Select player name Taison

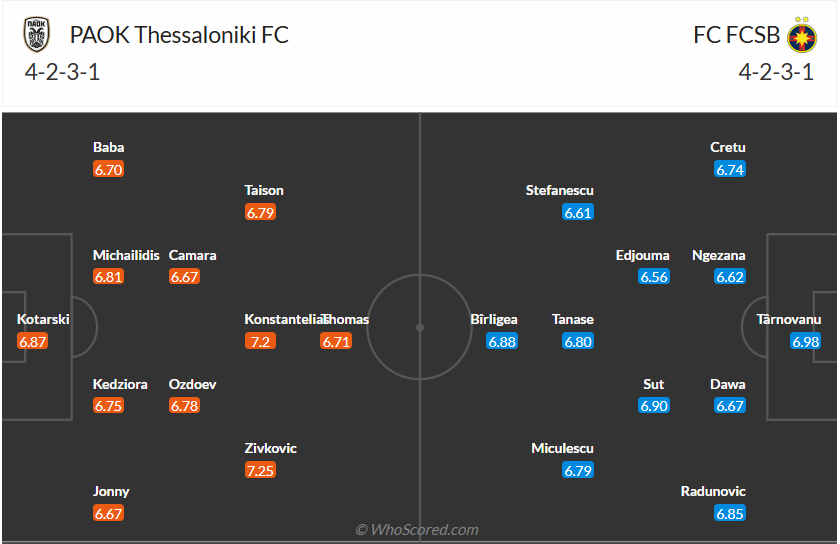264,190
